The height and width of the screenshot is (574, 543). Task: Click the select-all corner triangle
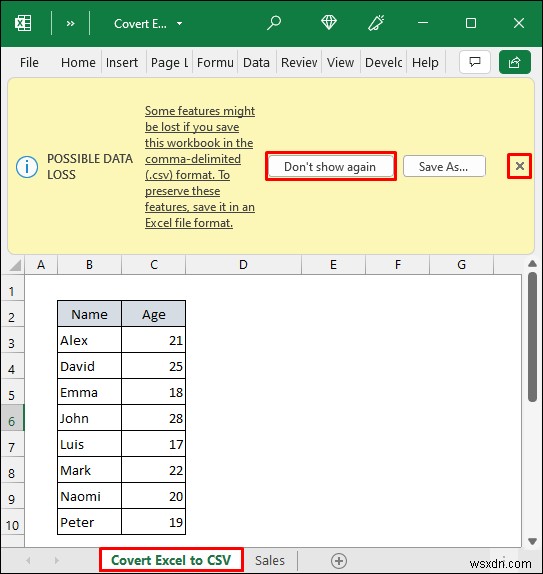(15, 265)
